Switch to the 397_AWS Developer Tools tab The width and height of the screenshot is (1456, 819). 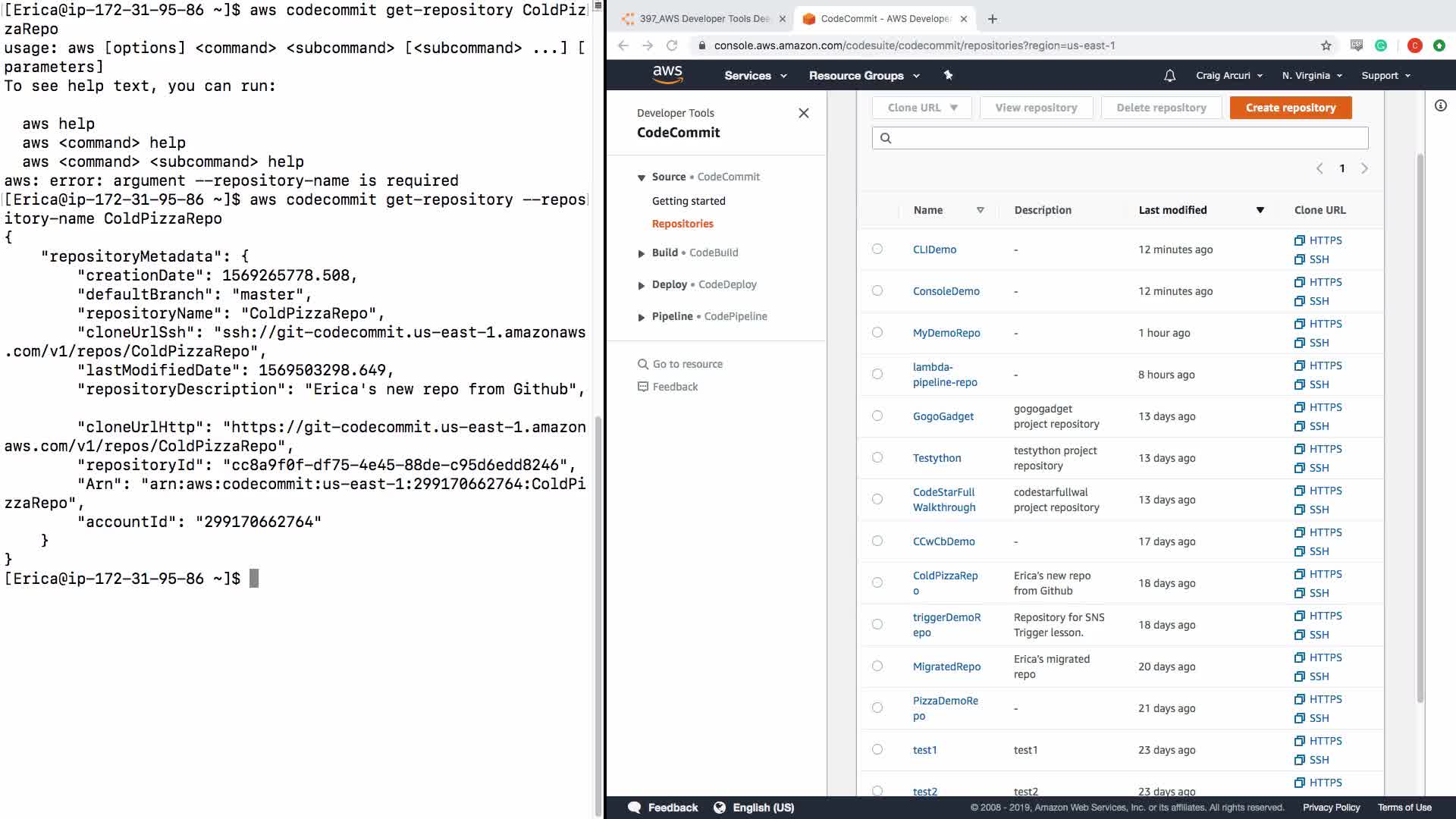[x=704, y=19]
